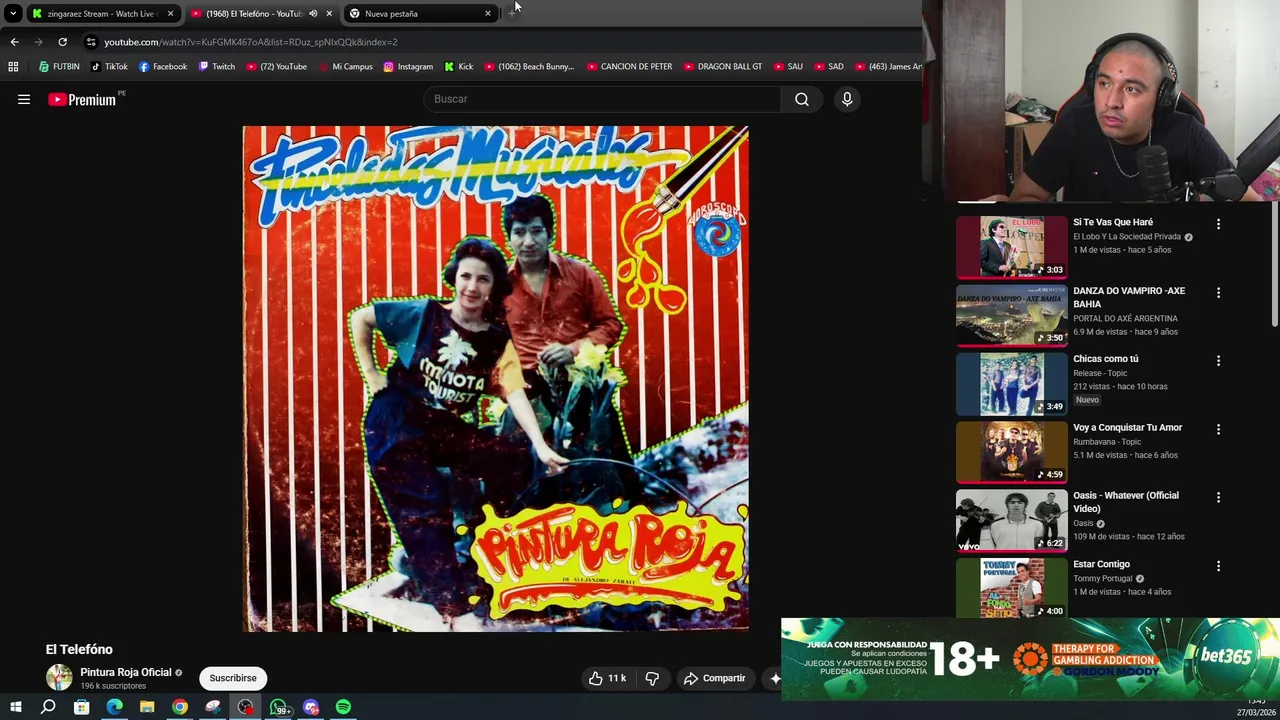This screenshot has width=1280, height=720.
Task: Open Pintura Roja Oficial channel avatar
Action: [59, 678]
